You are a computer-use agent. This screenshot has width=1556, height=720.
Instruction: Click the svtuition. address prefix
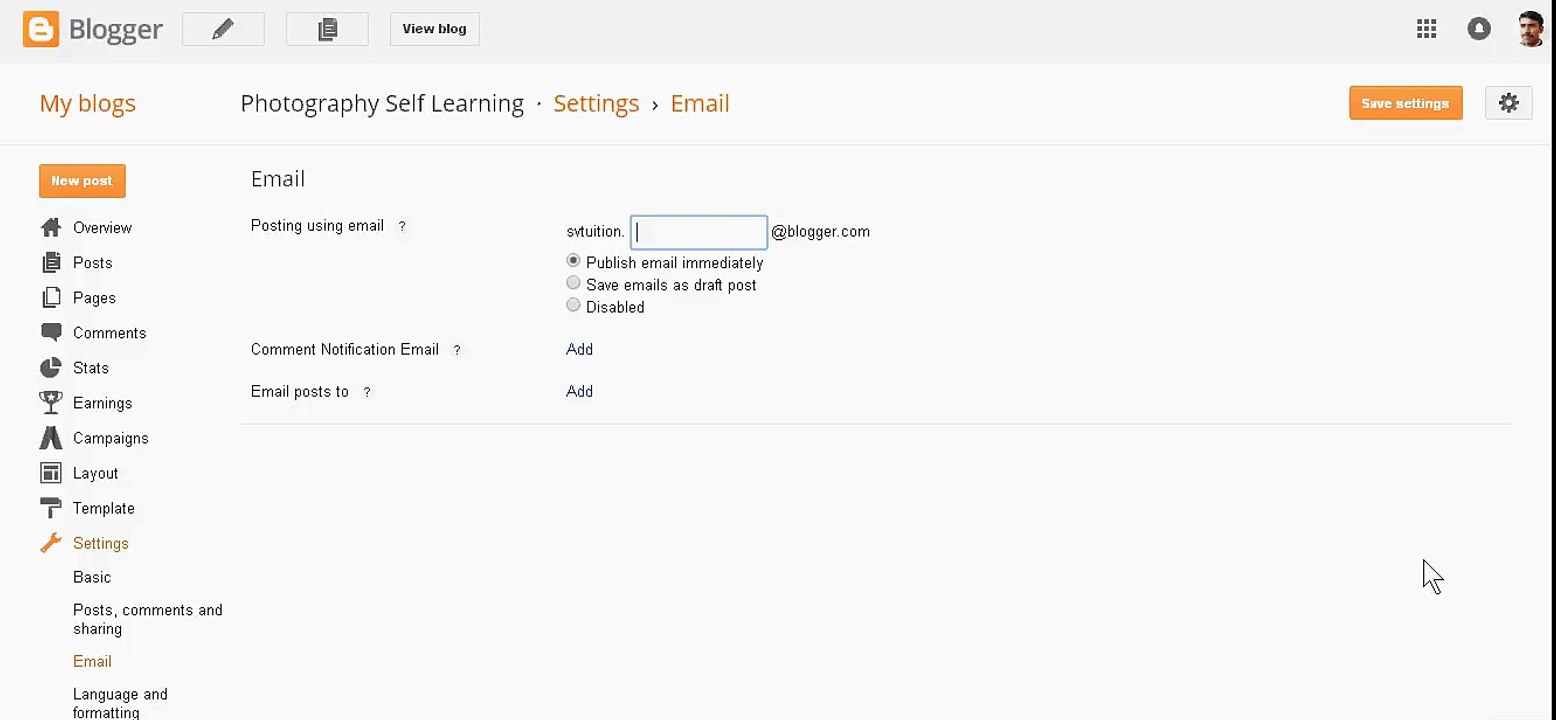(x=595, y=231)
